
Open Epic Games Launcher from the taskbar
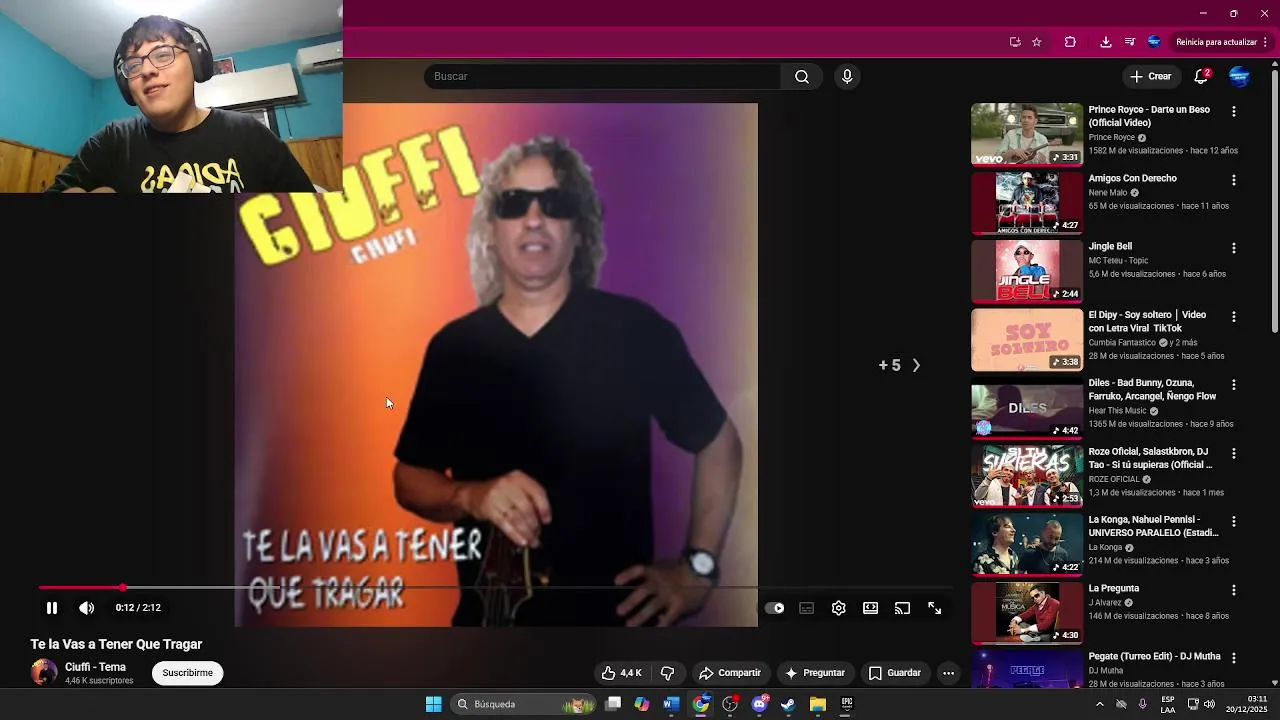coord(847,705)
